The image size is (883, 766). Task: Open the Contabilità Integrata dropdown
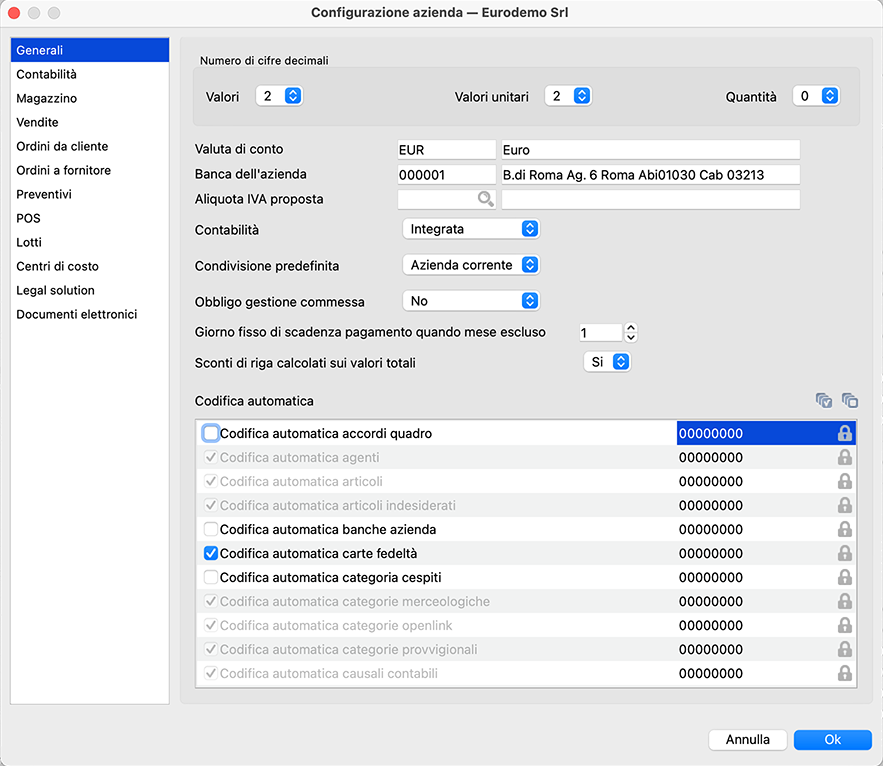(470, 229)
